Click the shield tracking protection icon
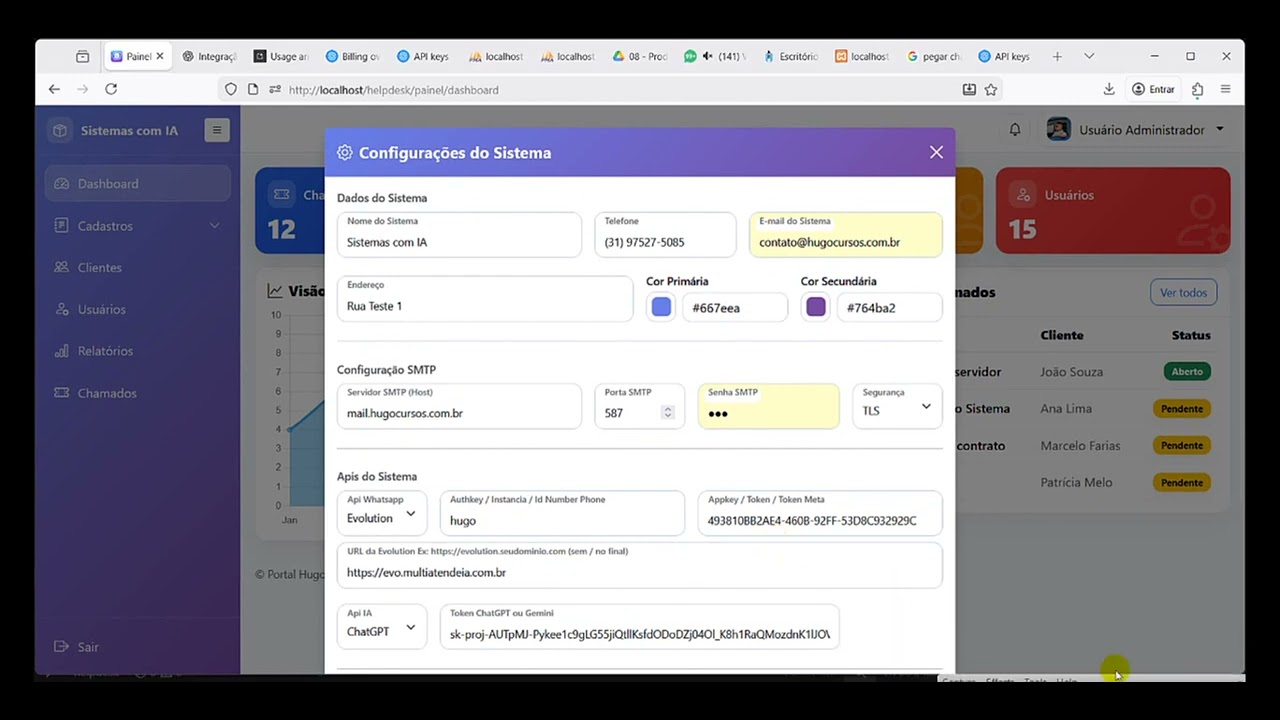Screen dimensions: 1280x720 coord(231,89)
